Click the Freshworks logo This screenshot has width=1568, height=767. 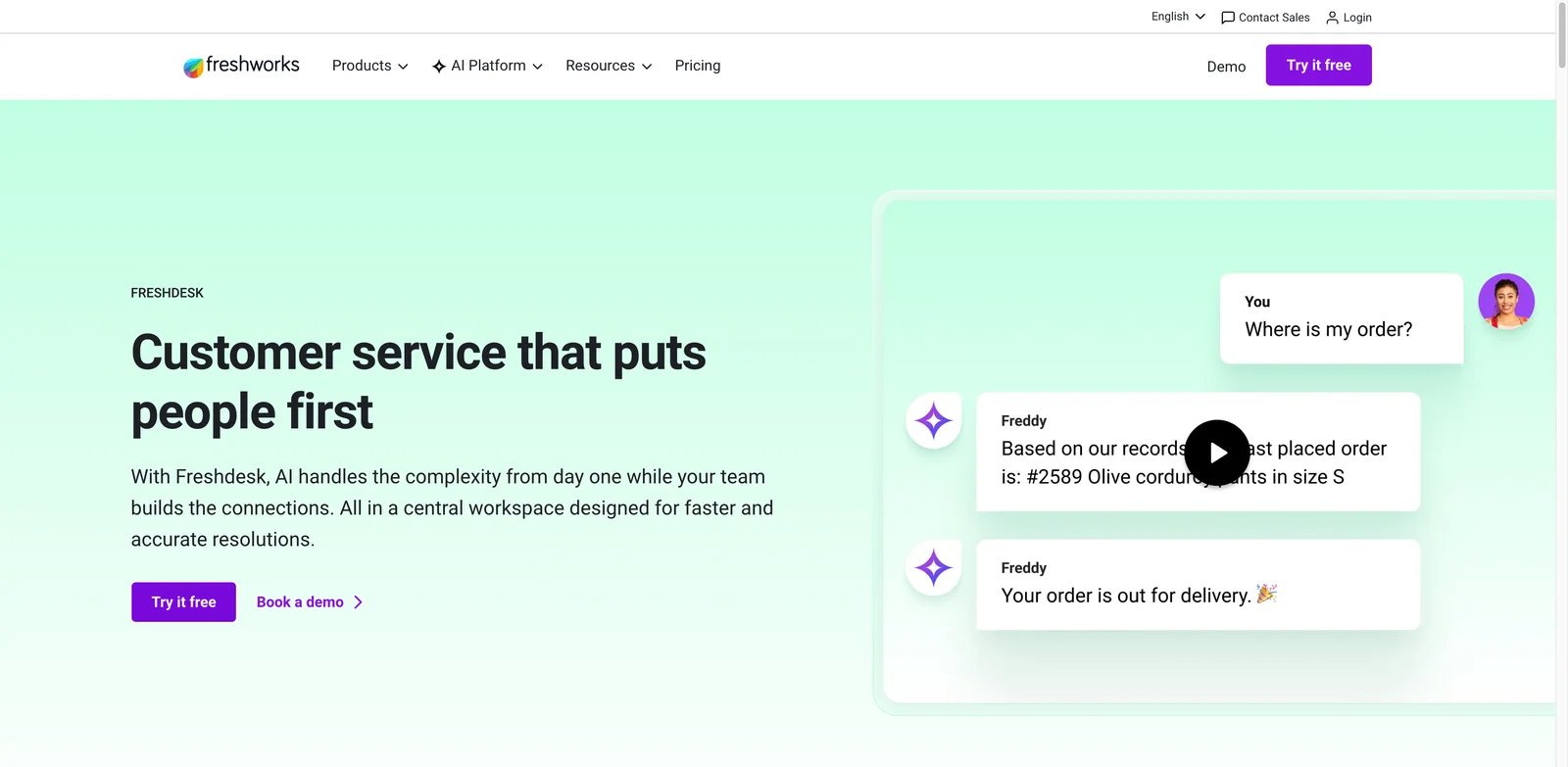(x=241, y=66)
